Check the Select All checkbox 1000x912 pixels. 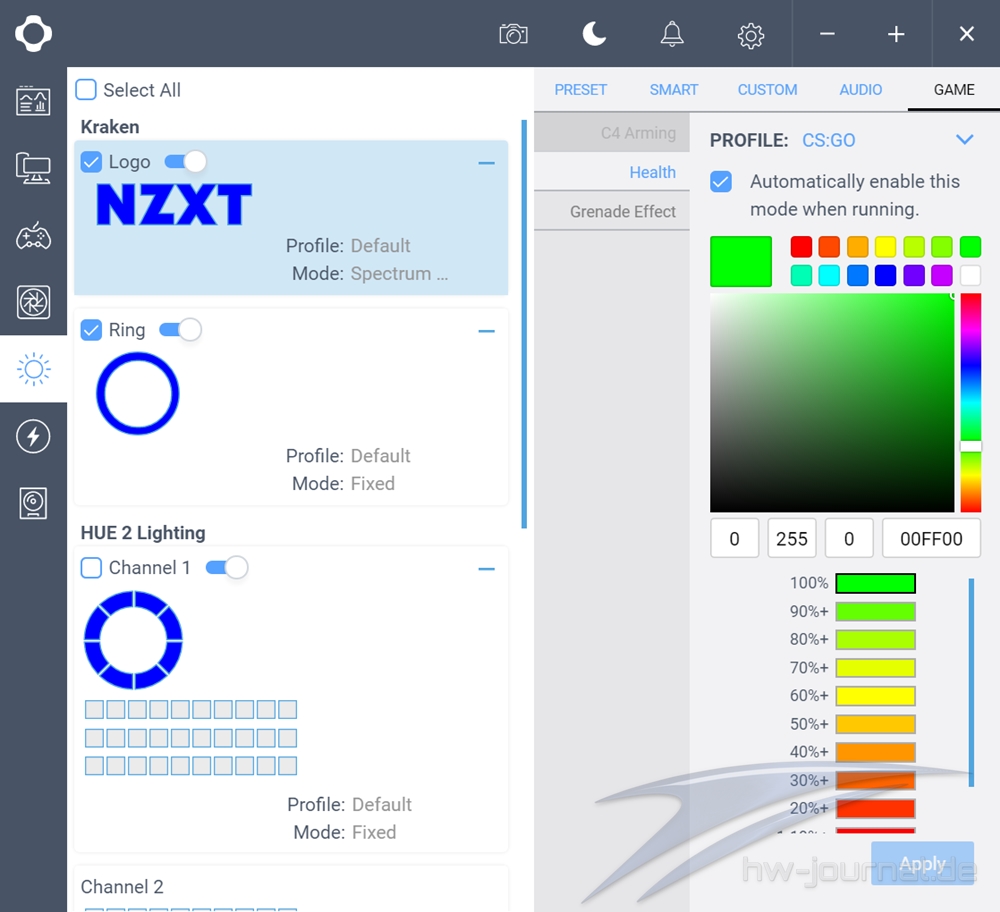click(86, 90)
